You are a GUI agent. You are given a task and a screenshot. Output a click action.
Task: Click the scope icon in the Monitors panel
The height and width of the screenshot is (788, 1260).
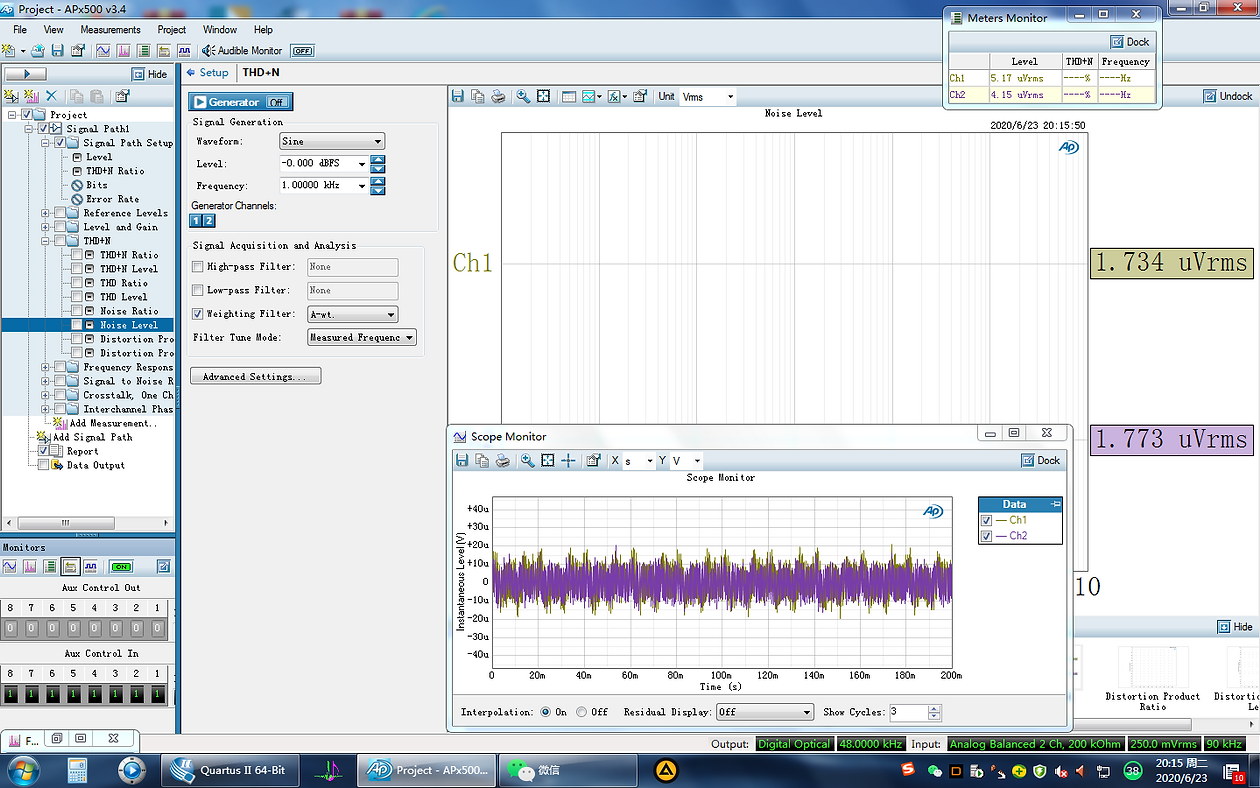tap(9, 566)
